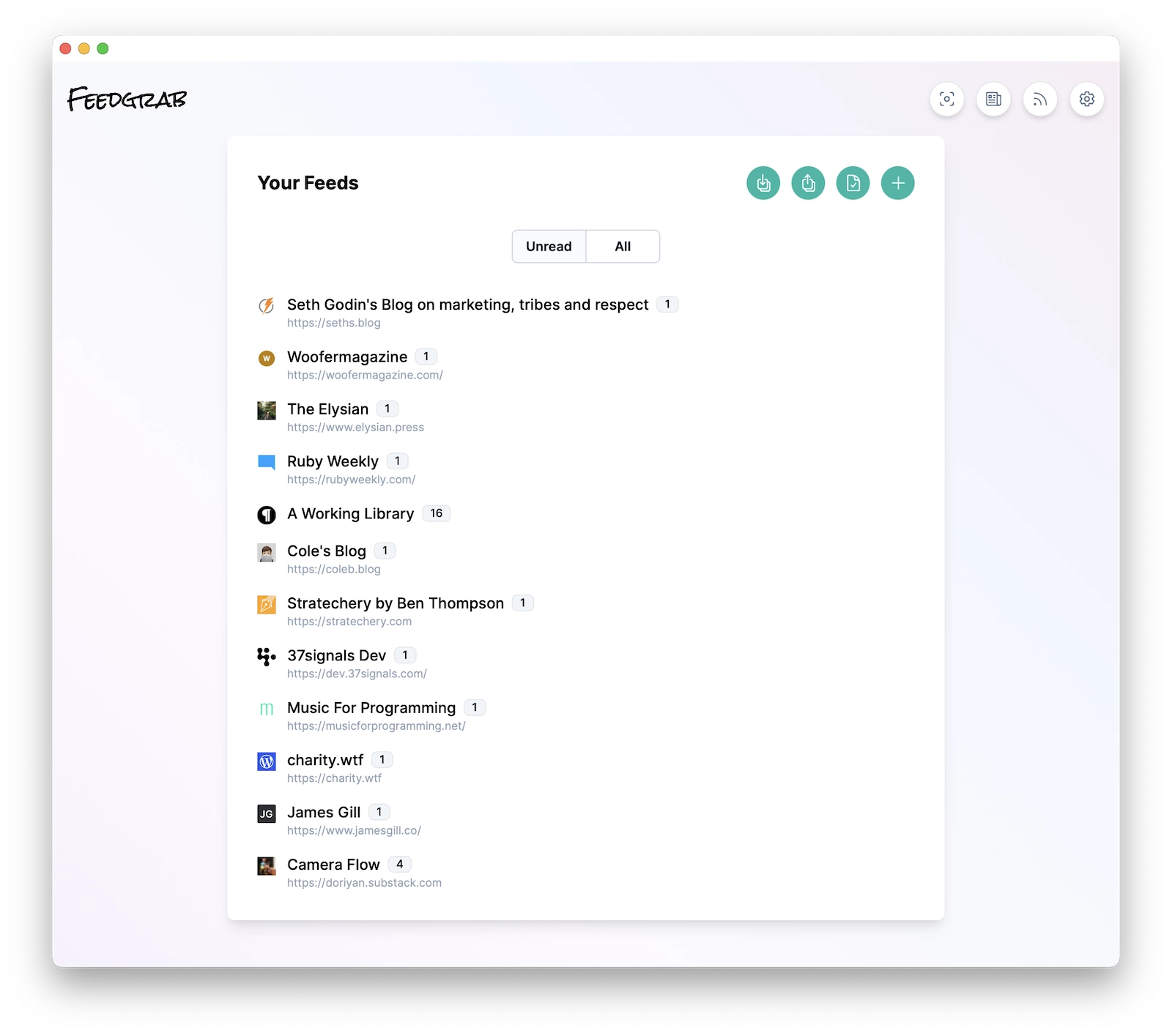Add a new feed with the plus icon
The width and height of the screenshot is (1172, 1036).
click(x=897, y=183)
